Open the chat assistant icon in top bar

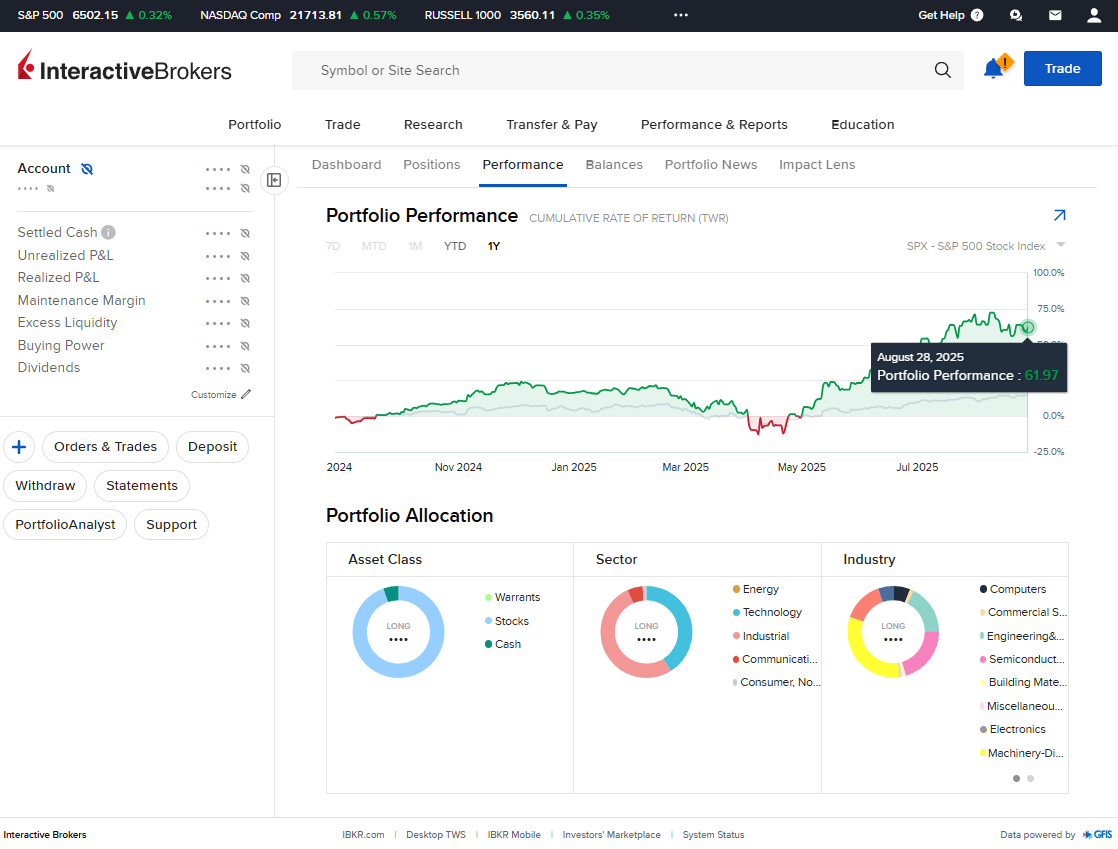(1016, 15)
